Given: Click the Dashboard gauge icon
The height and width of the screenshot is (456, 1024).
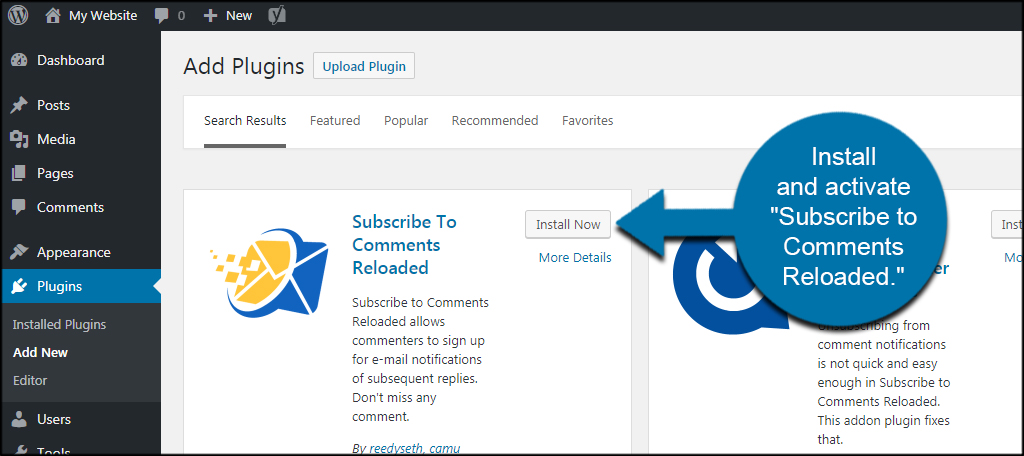Looking at the screenshot, I should 20,60.
